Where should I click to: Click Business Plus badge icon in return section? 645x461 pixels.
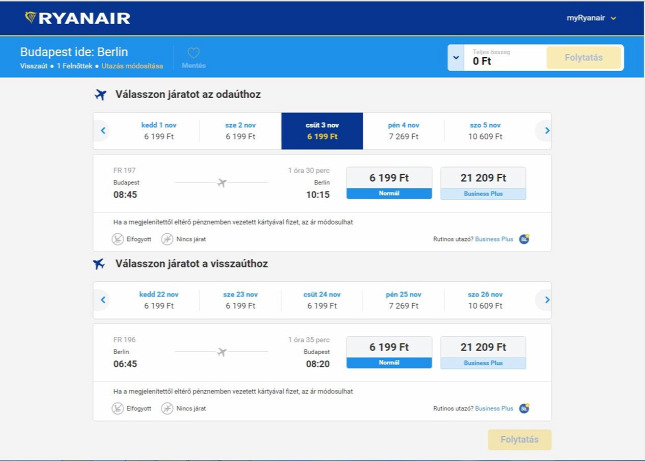pos(524,408)
